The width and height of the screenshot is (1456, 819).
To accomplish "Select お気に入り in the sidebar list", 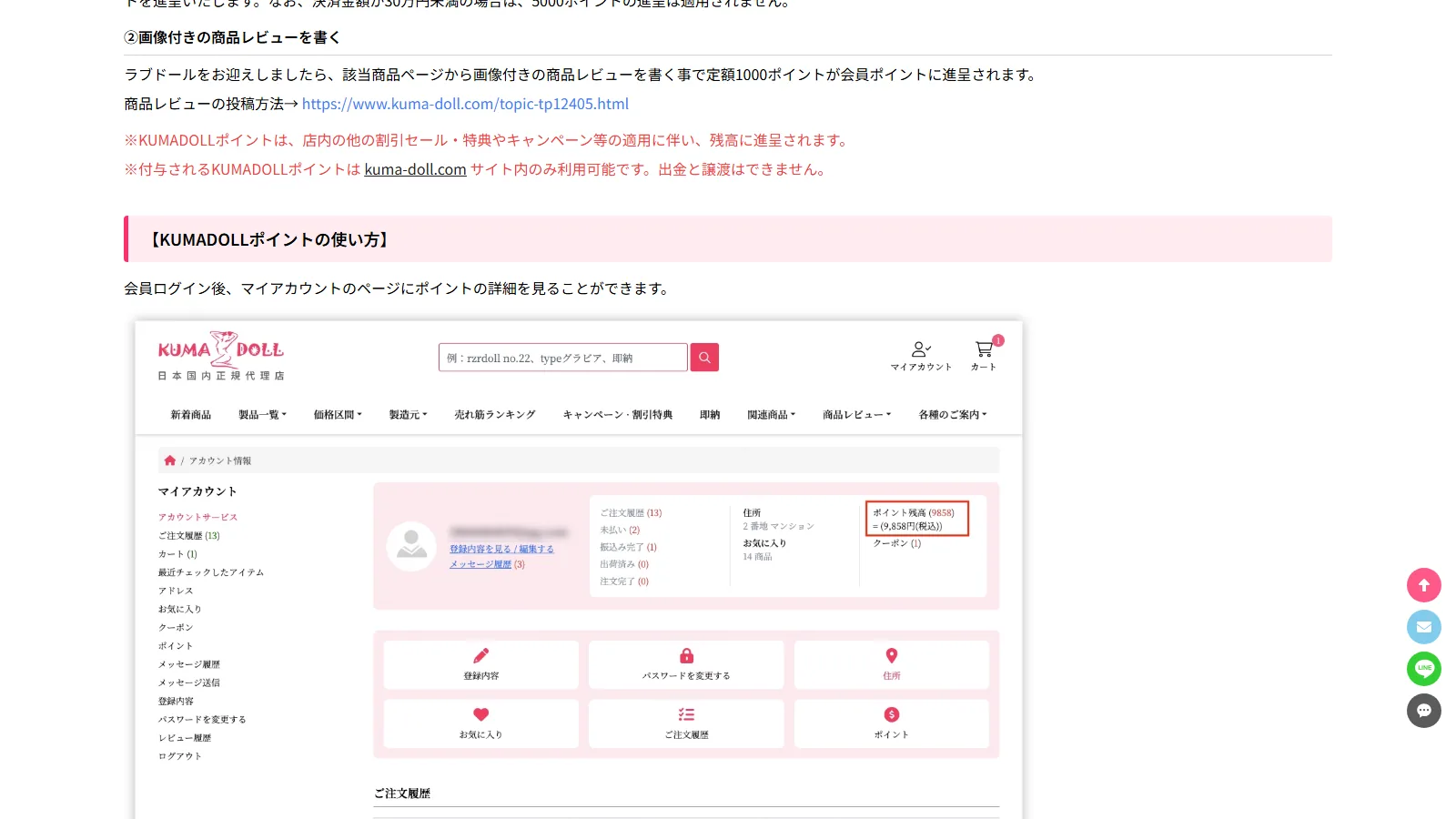I will 180,609.
